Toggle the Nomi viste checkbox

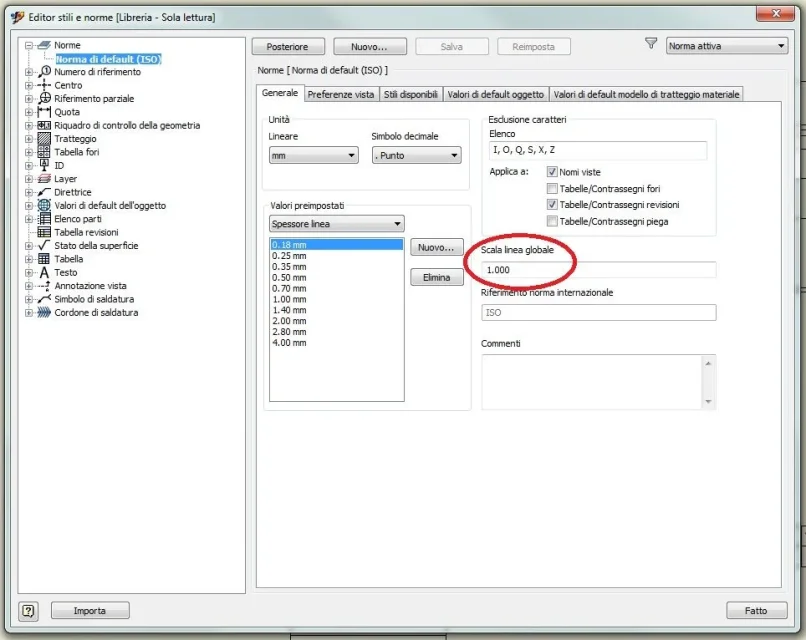pyautogui.click(x=552, y=172)
